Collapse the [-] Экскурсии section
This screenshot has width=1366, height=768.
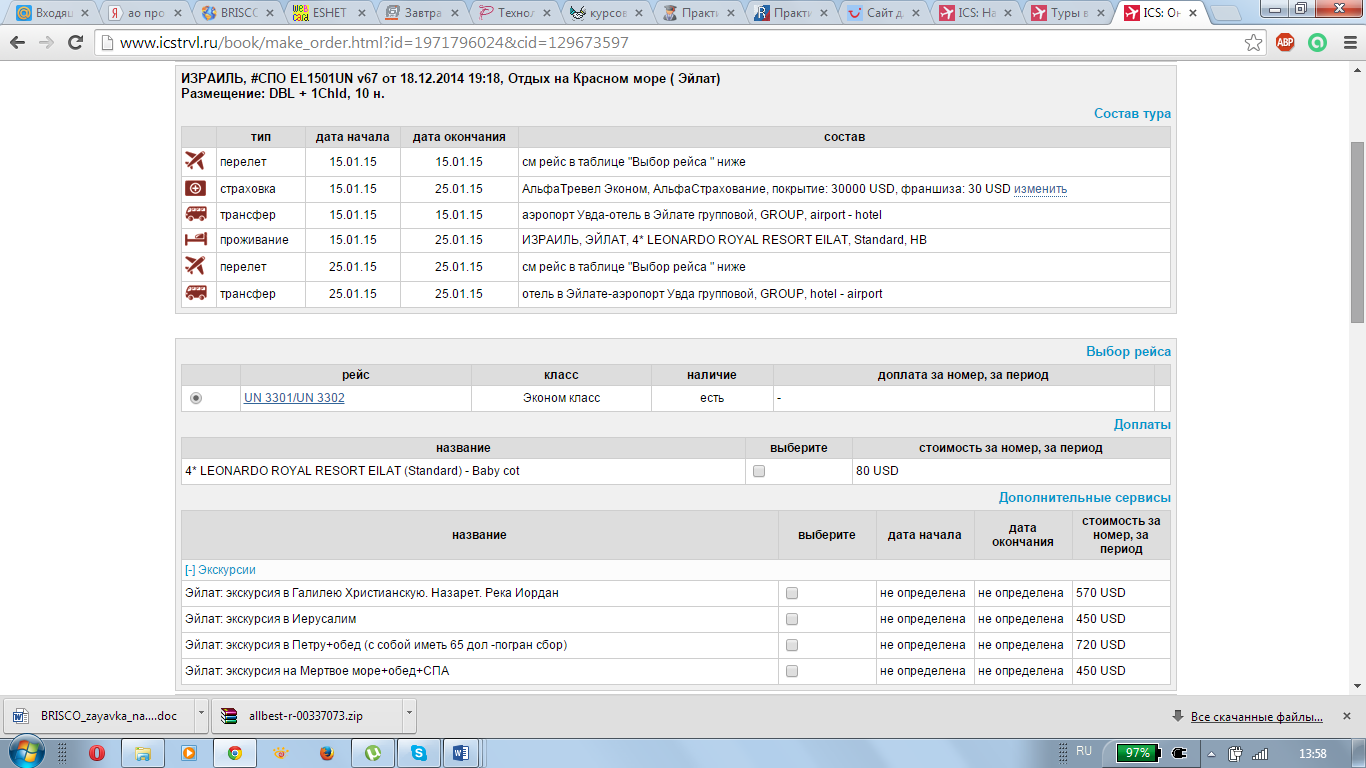pos(220,570)
